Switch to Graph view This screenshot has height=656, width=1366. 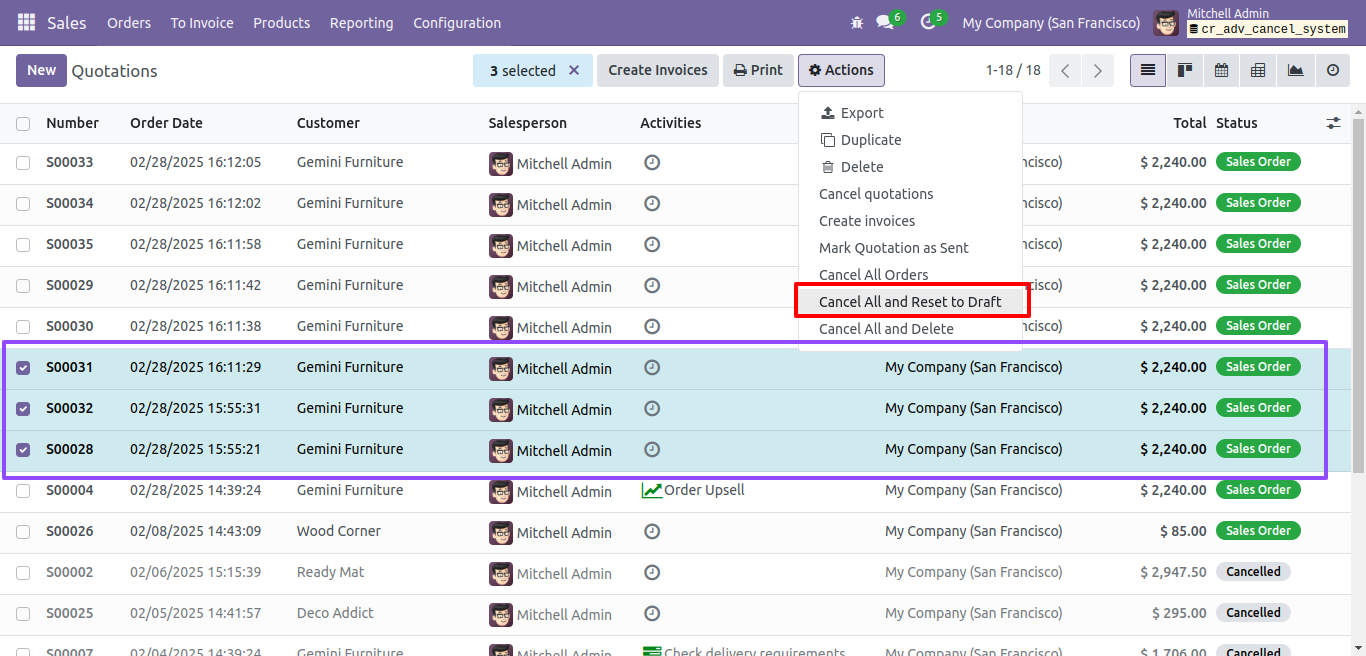coord(1295,70)
